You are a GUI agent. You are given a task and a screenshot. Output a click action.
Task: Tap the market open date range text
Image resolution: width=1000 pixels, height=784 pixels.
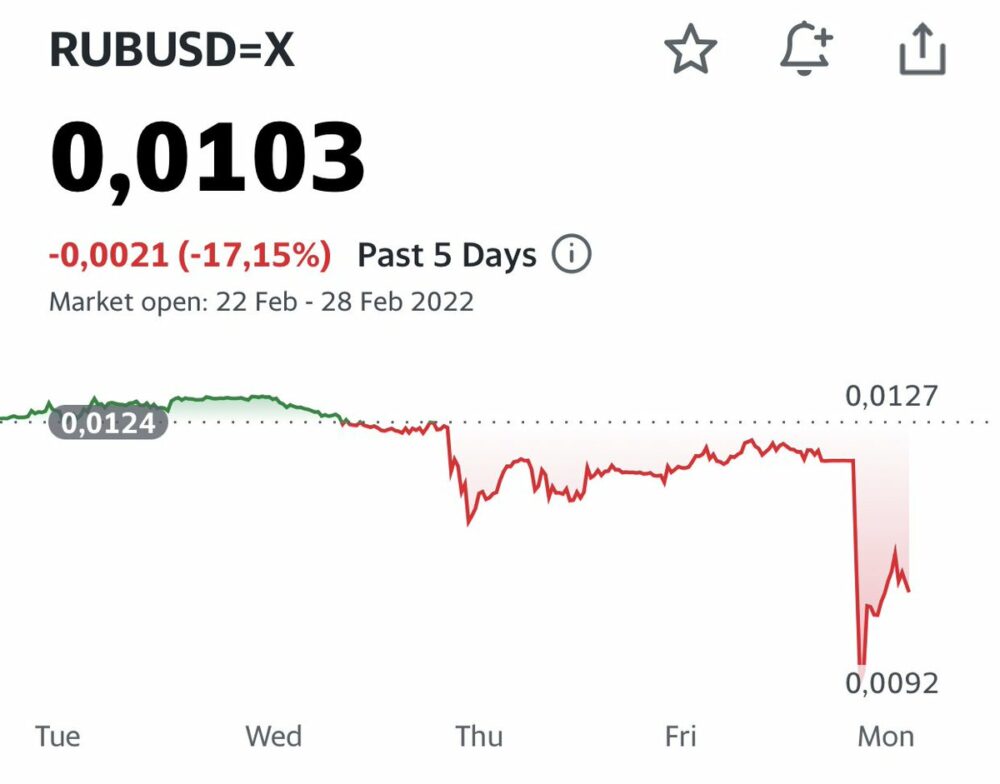261,302
